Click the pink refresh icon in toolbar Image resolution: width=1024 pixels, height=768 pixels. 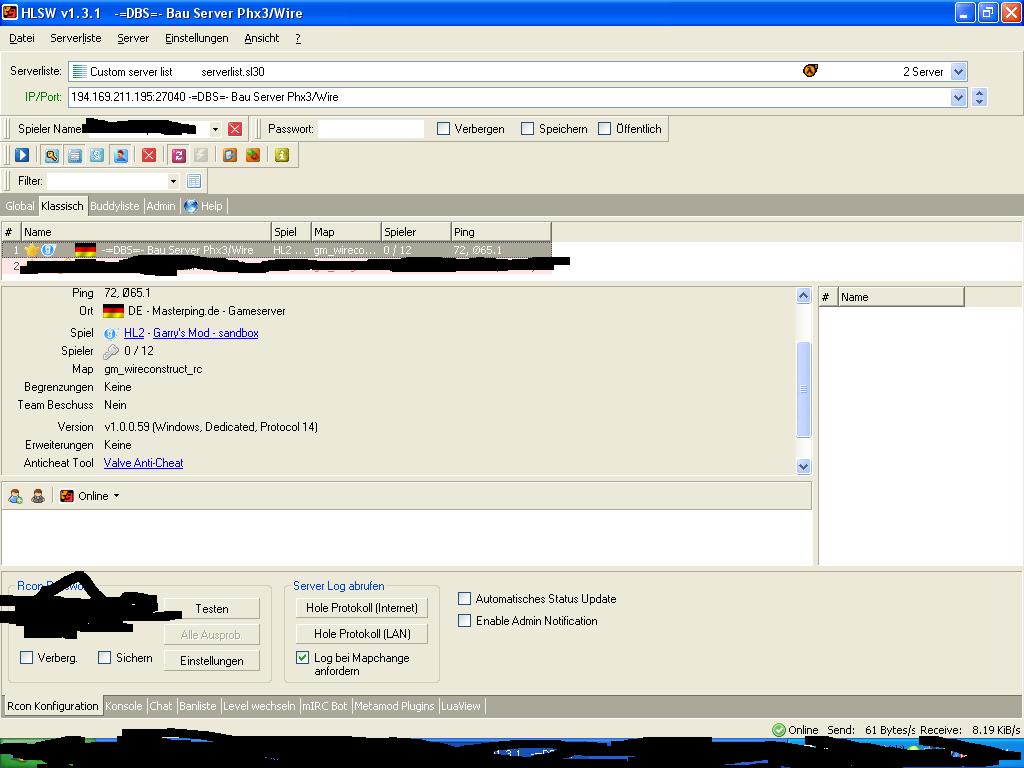[179, 155]
